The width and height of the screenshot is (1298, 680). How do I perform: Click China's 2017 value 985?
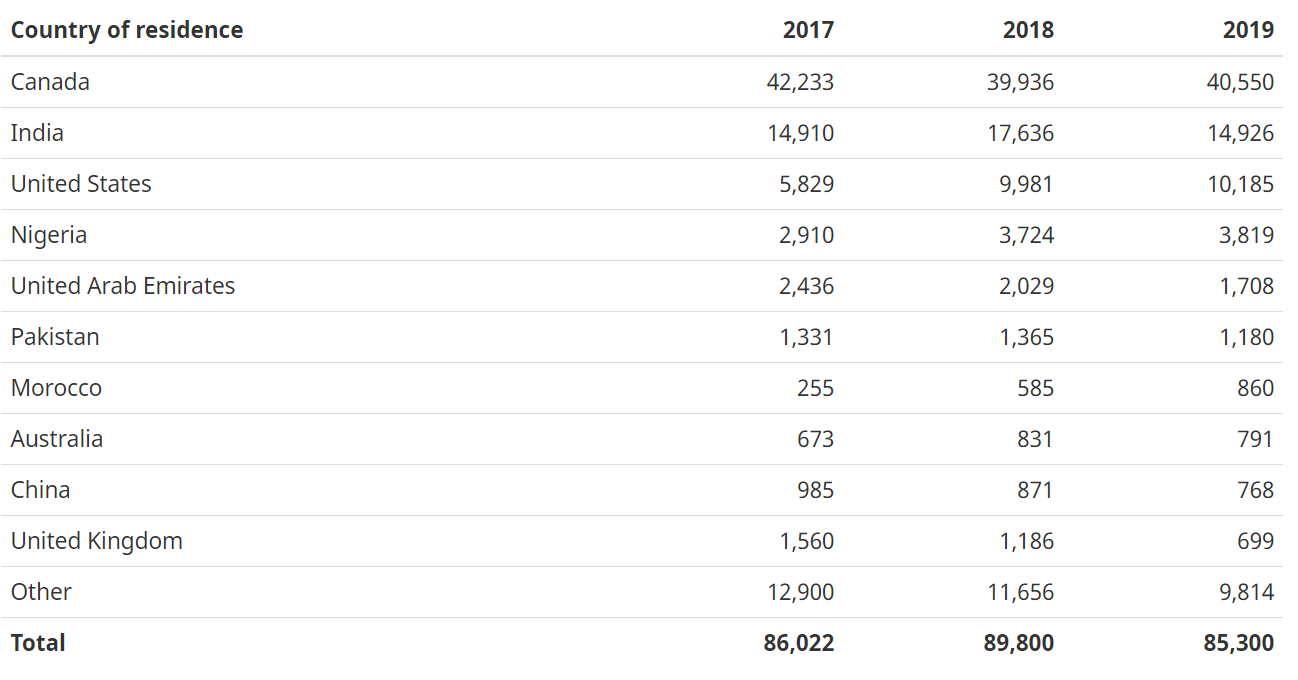click(x=815, y=490)
